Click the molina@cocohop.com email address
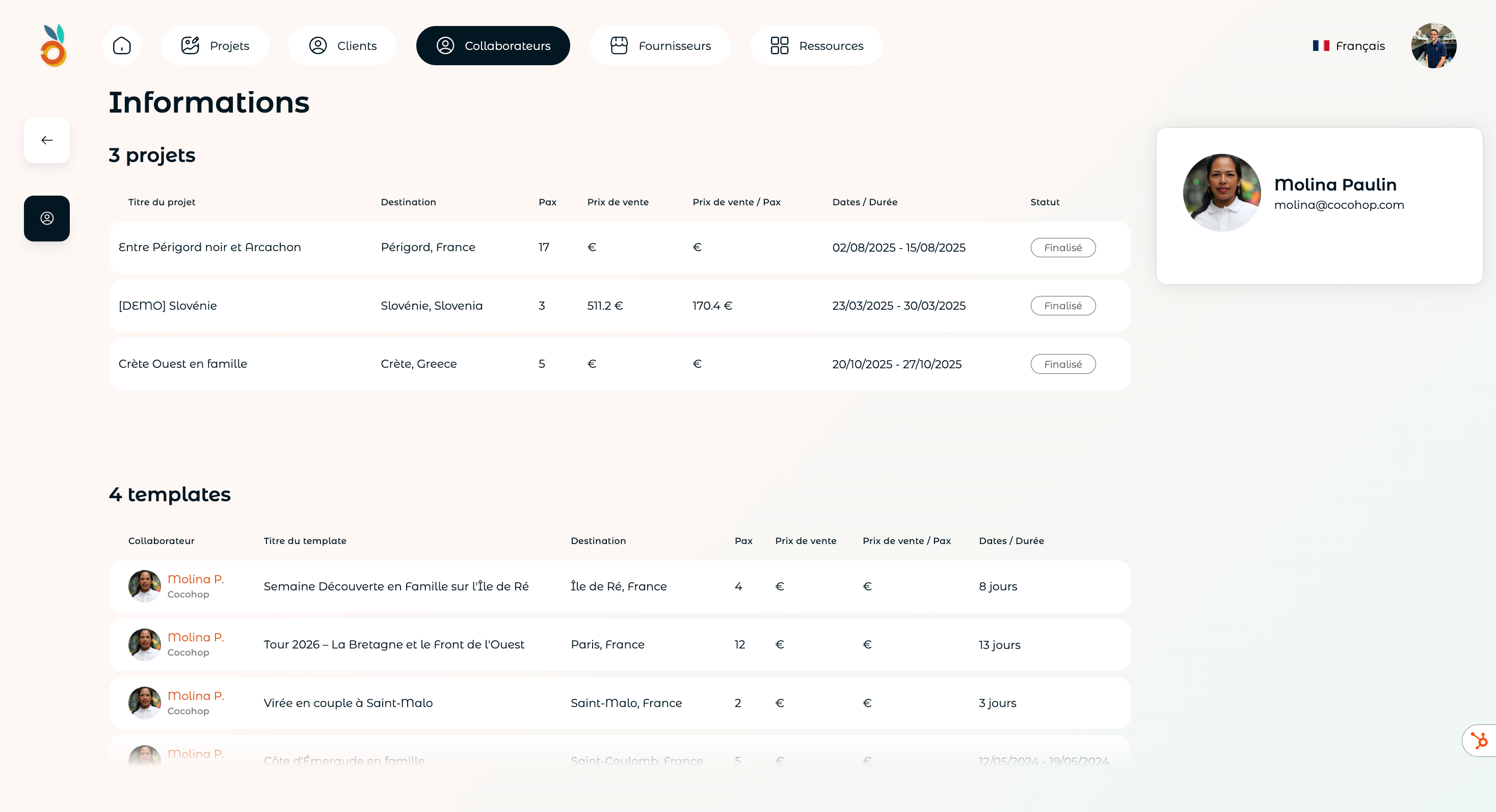Image resolution: width=1496 pixels, height=812 pixels. tap(1339, 205)
